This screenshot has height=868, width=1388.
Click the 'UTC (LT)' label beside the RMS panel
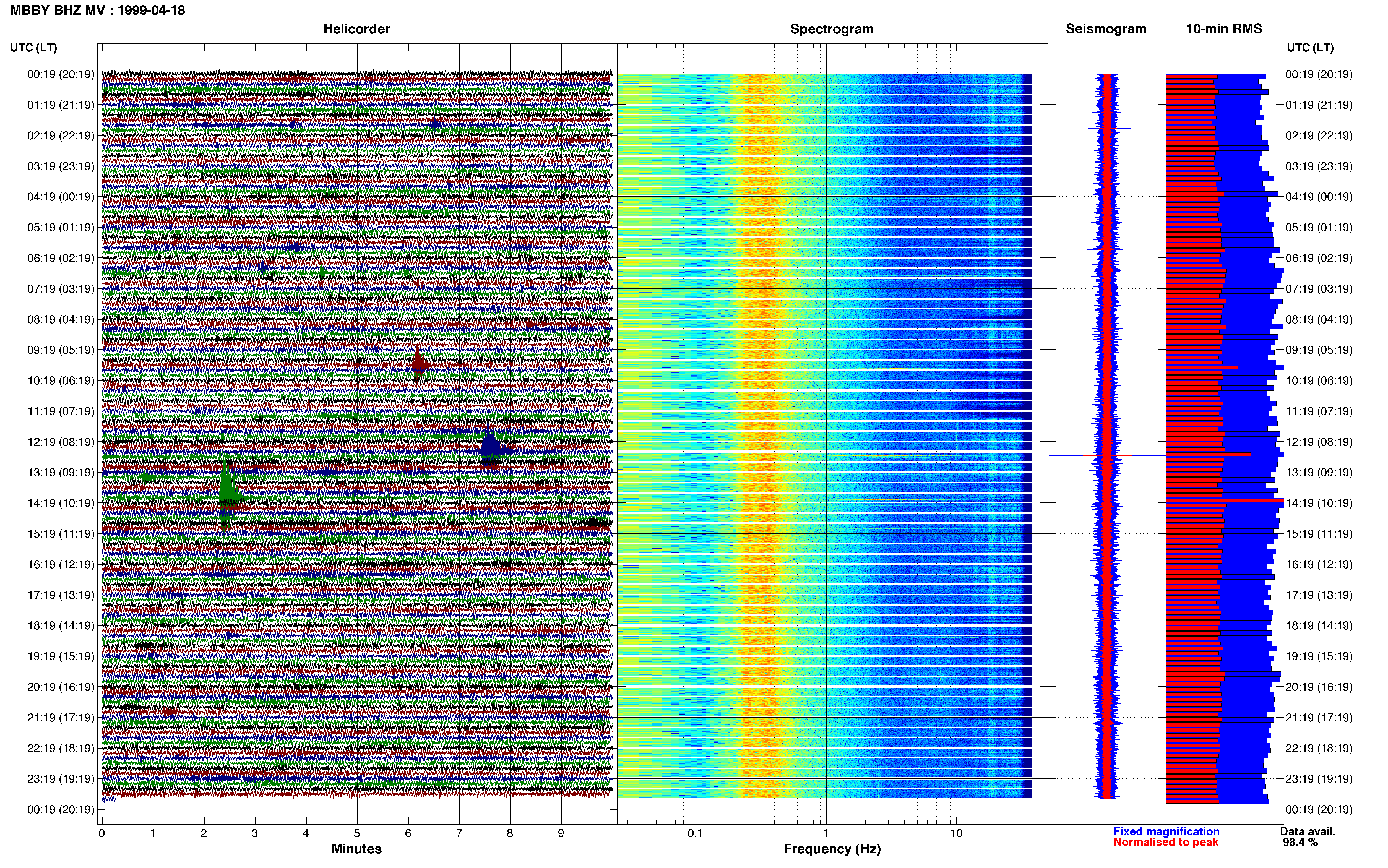tap(1310, 47)
